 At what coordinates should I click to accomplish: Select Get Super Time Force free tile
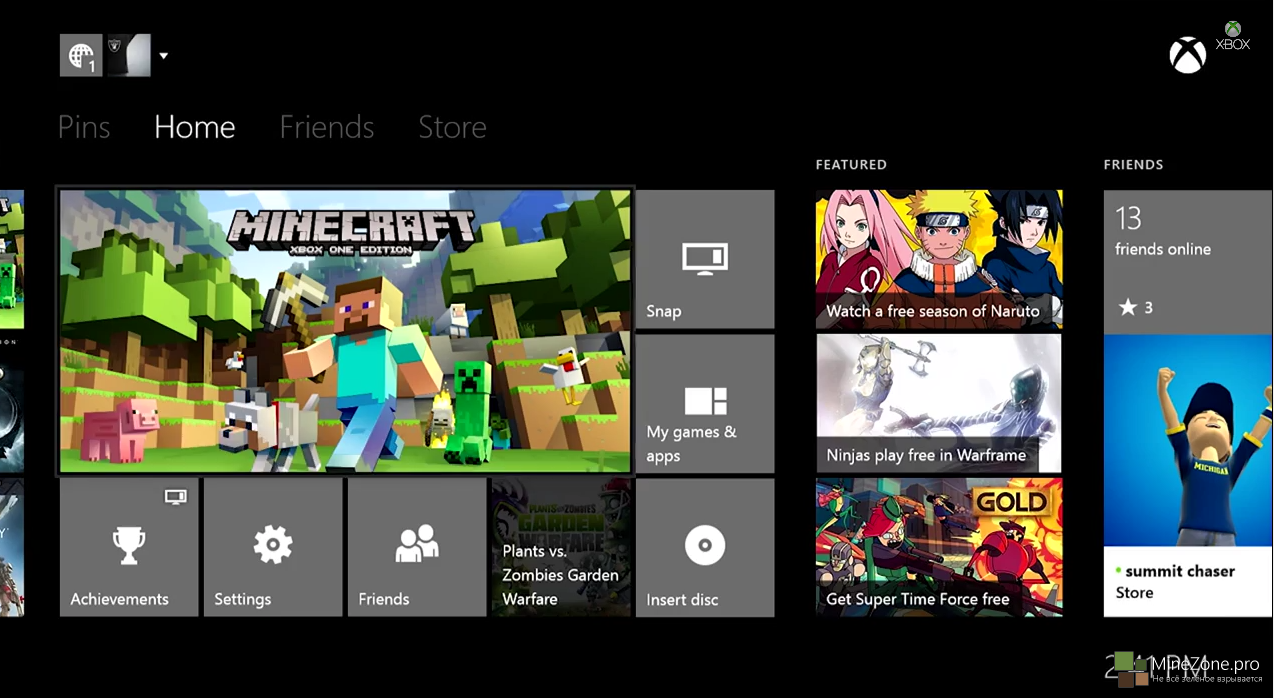(938, 547)
